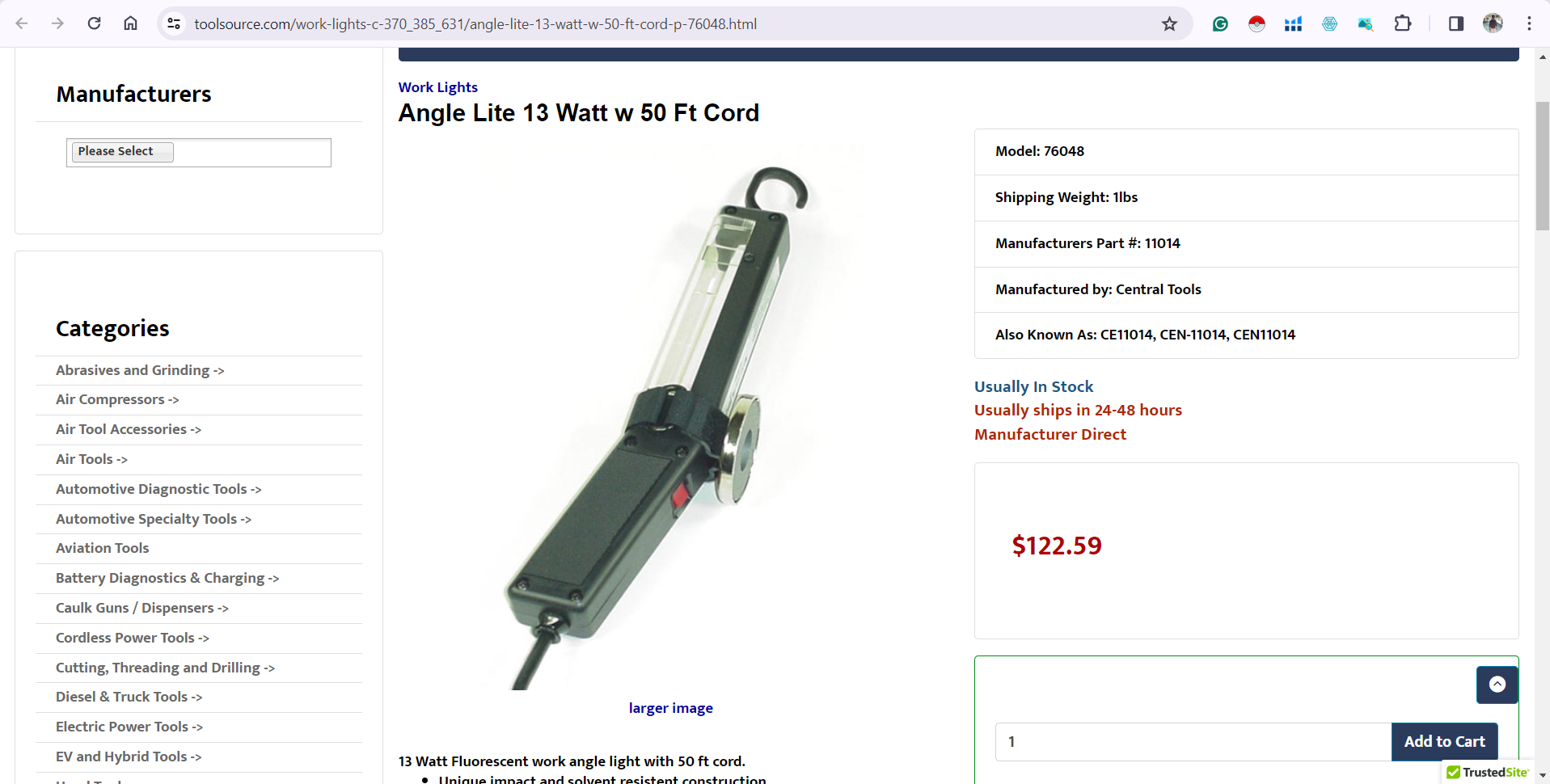1550x784 pixels.
Task: Expand Air Compressors category
Action: click(x=117, y=399)
